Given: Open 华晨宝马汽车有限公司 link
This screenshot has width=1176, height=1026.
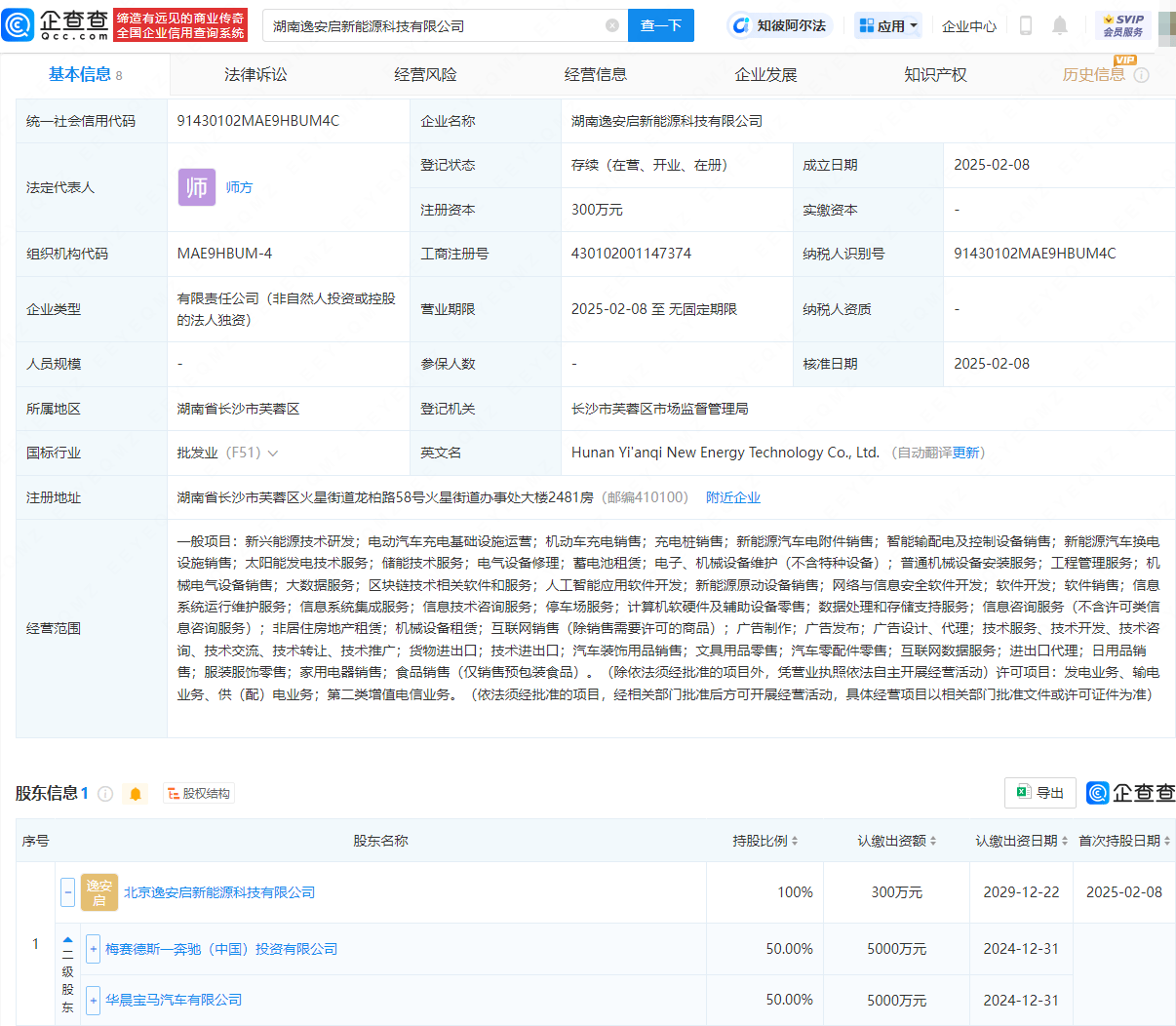Looking at the screenshot, I should tap(174, 1000).
